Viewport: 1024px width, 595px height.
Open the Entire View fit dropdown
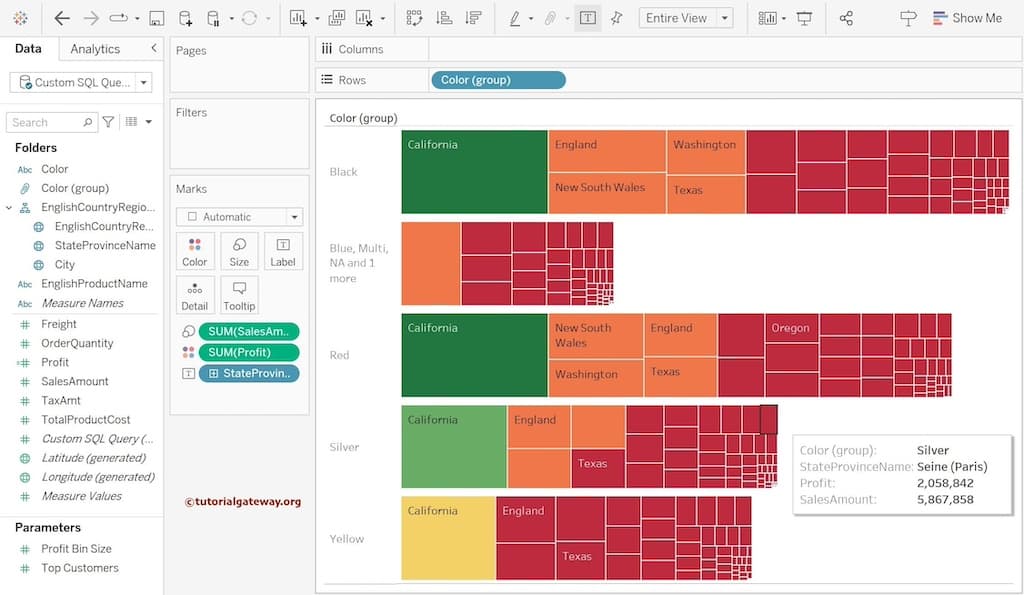[725, 18]
